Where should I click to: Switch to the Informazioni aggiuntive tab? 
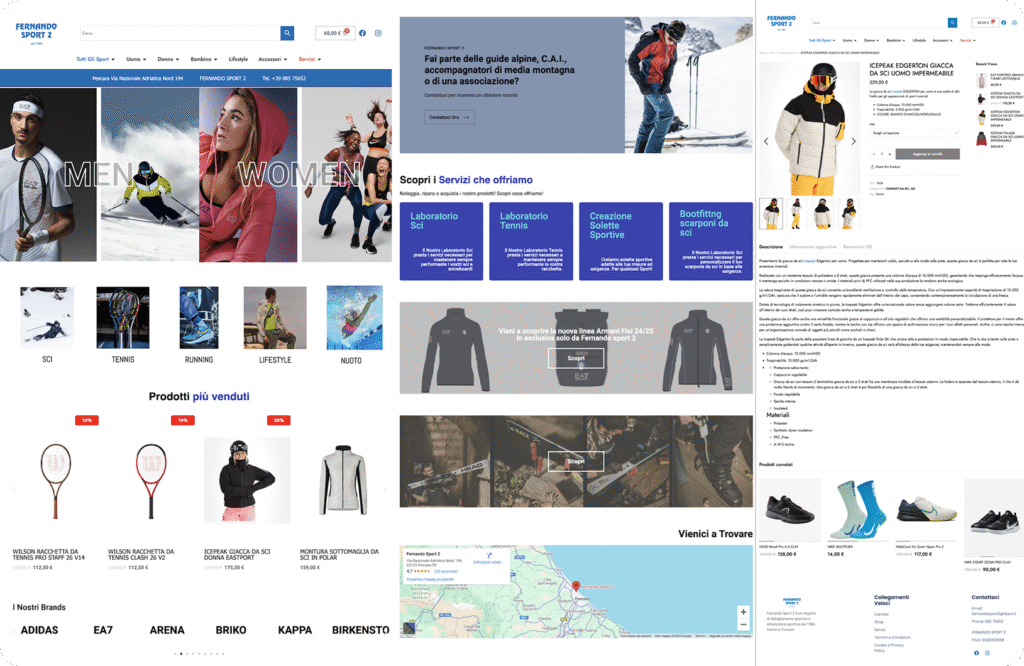(812, 247)
